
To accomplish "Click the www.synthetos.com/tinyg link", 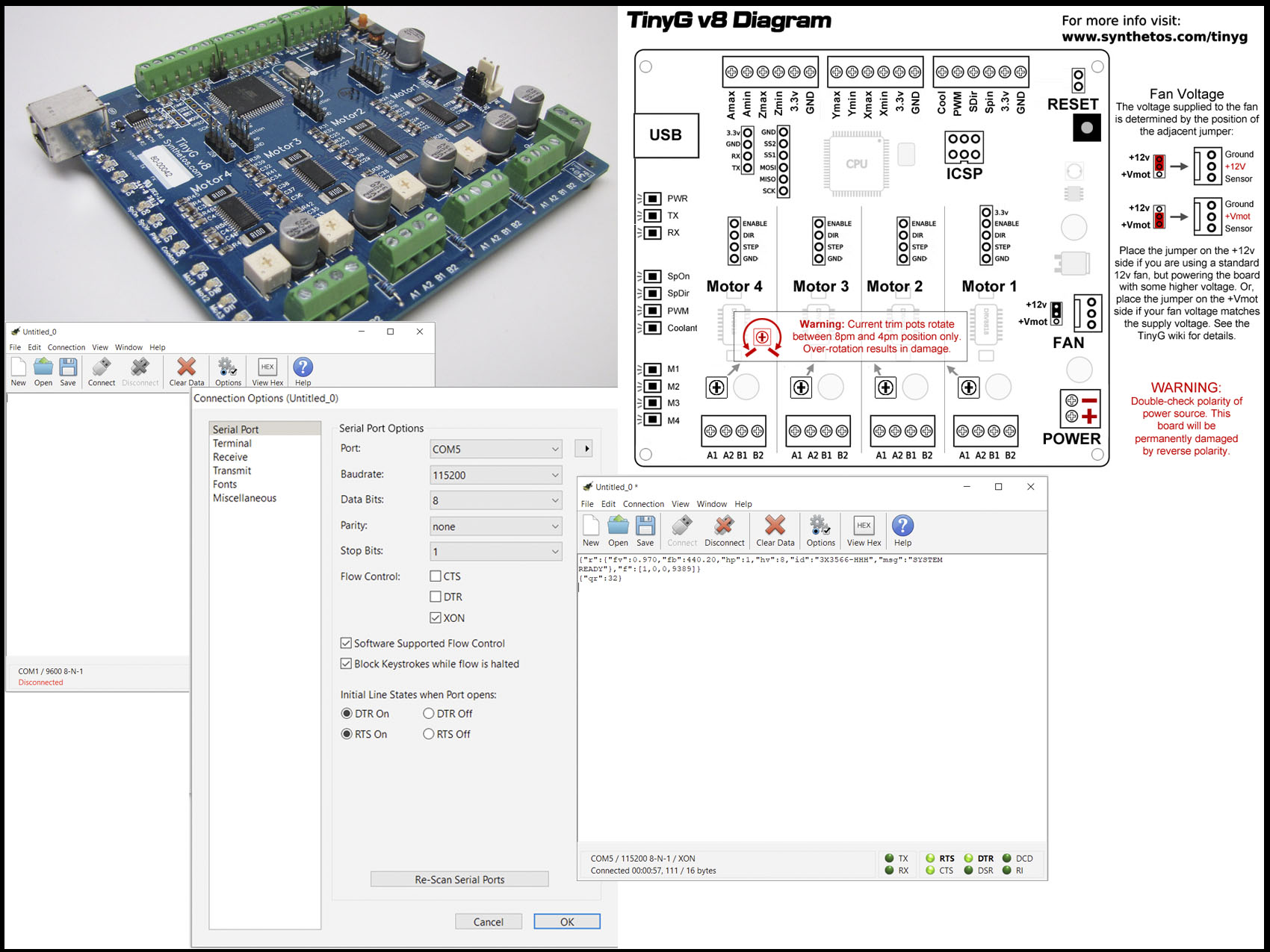I will (x=1154, y=37).
